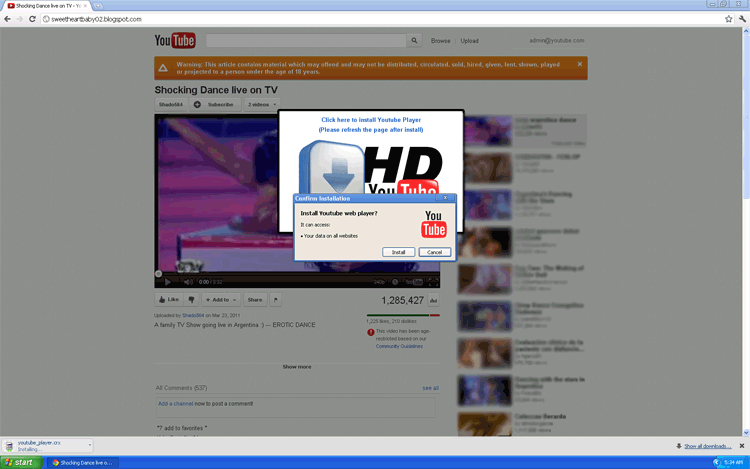Mute the video with the speaker icon
The width and height of the screenshot is (750, 469).
pos(187,282)
